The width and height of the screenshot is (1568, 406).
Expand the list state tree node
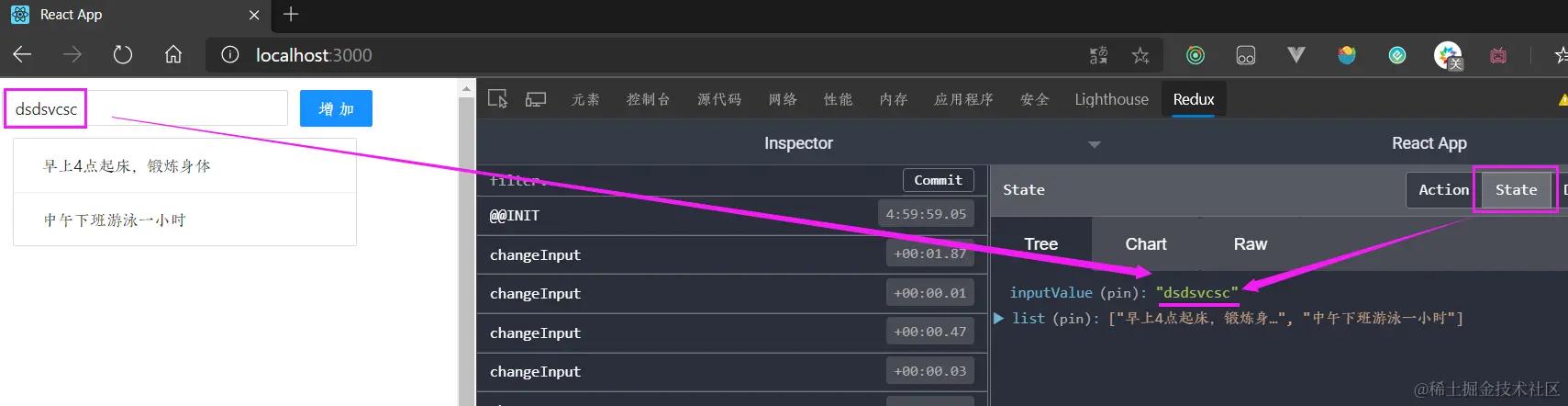click(999, 318)
